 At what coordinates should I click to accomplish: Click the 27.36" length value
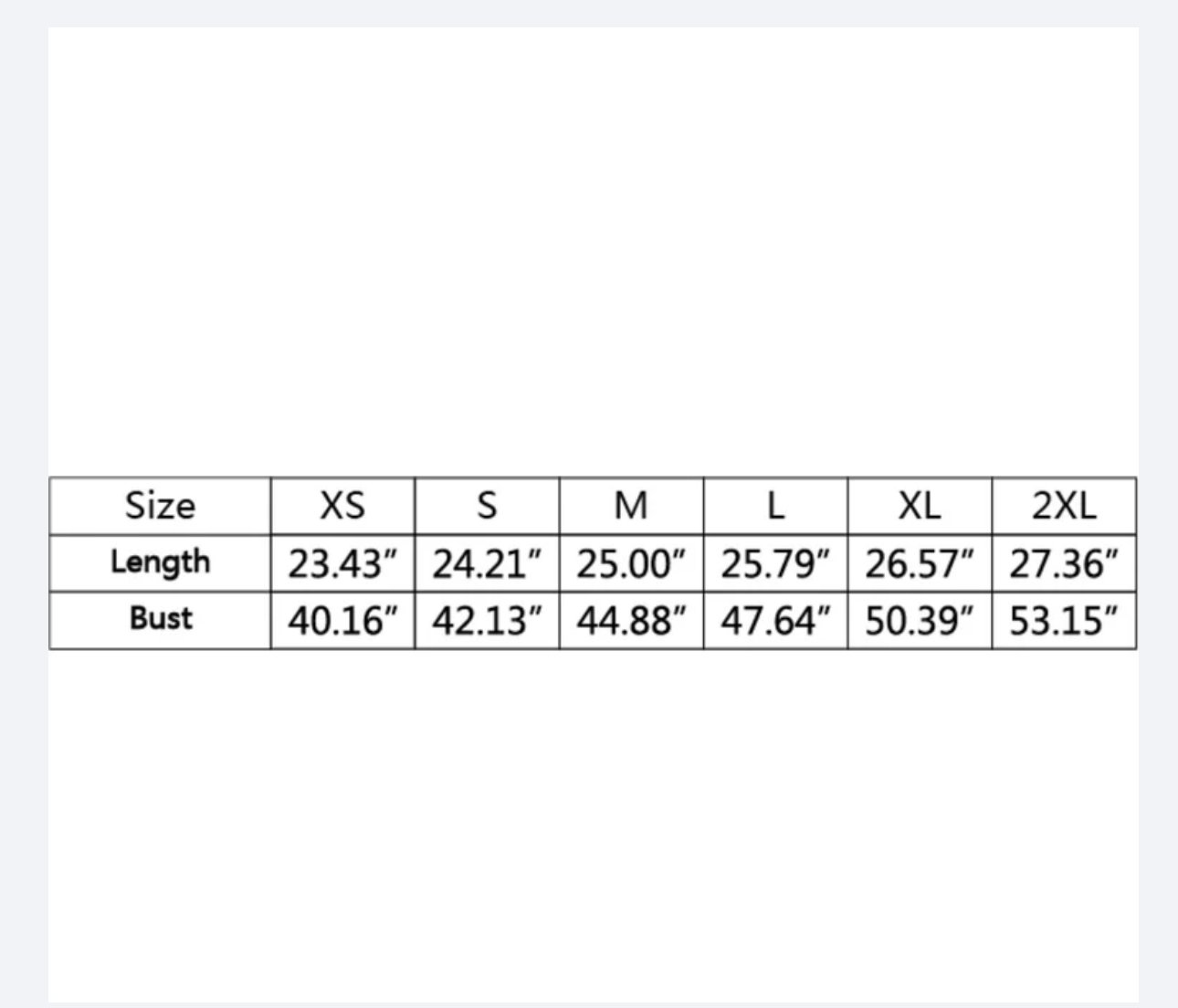coord(1064,564)
